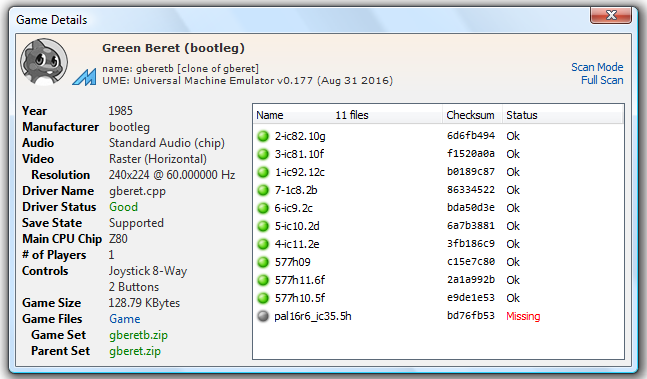Click the green status dot for 577h09
Image resolution: width=647 pixels, height=379 pixels.
(263, 262)
